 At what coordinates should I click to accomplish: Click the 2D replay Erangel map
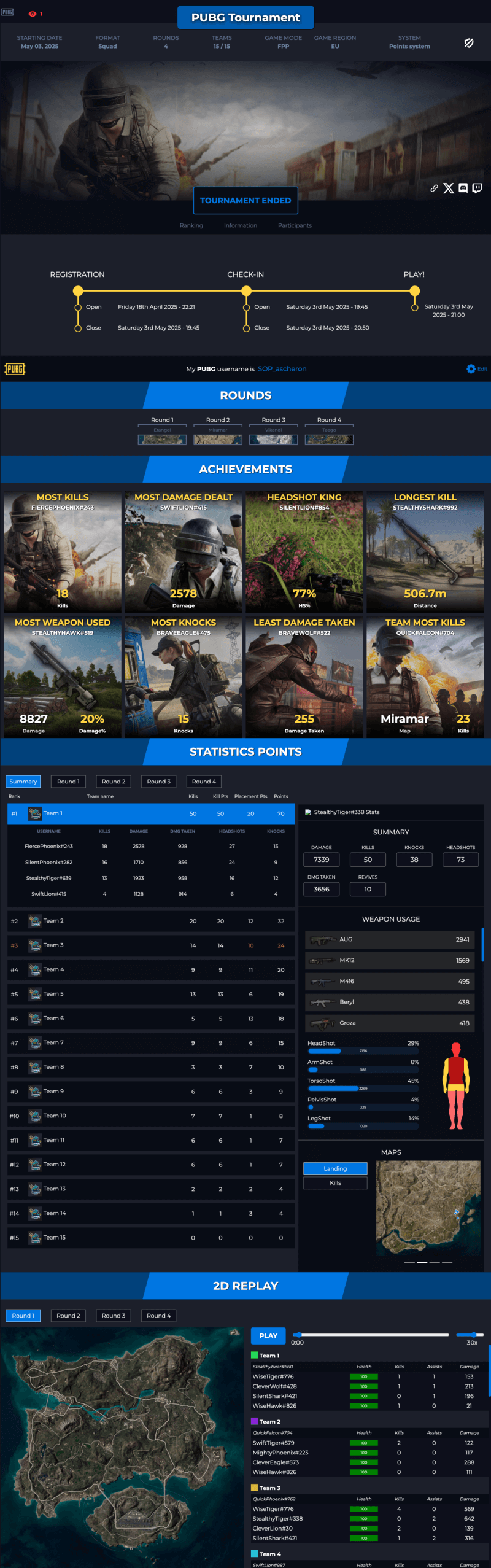[122, 1448]
